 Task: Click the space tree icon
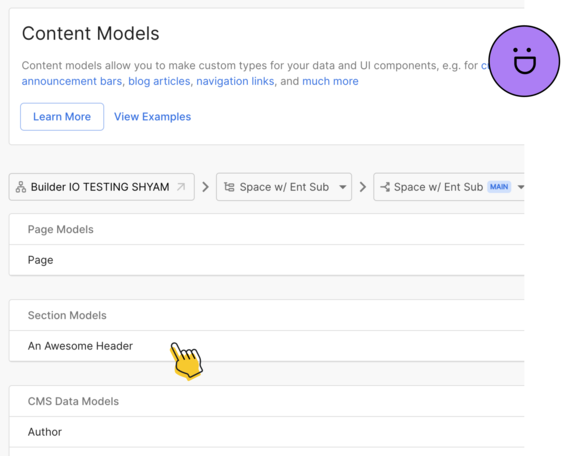pyautogui.click(x=229, y=187)
